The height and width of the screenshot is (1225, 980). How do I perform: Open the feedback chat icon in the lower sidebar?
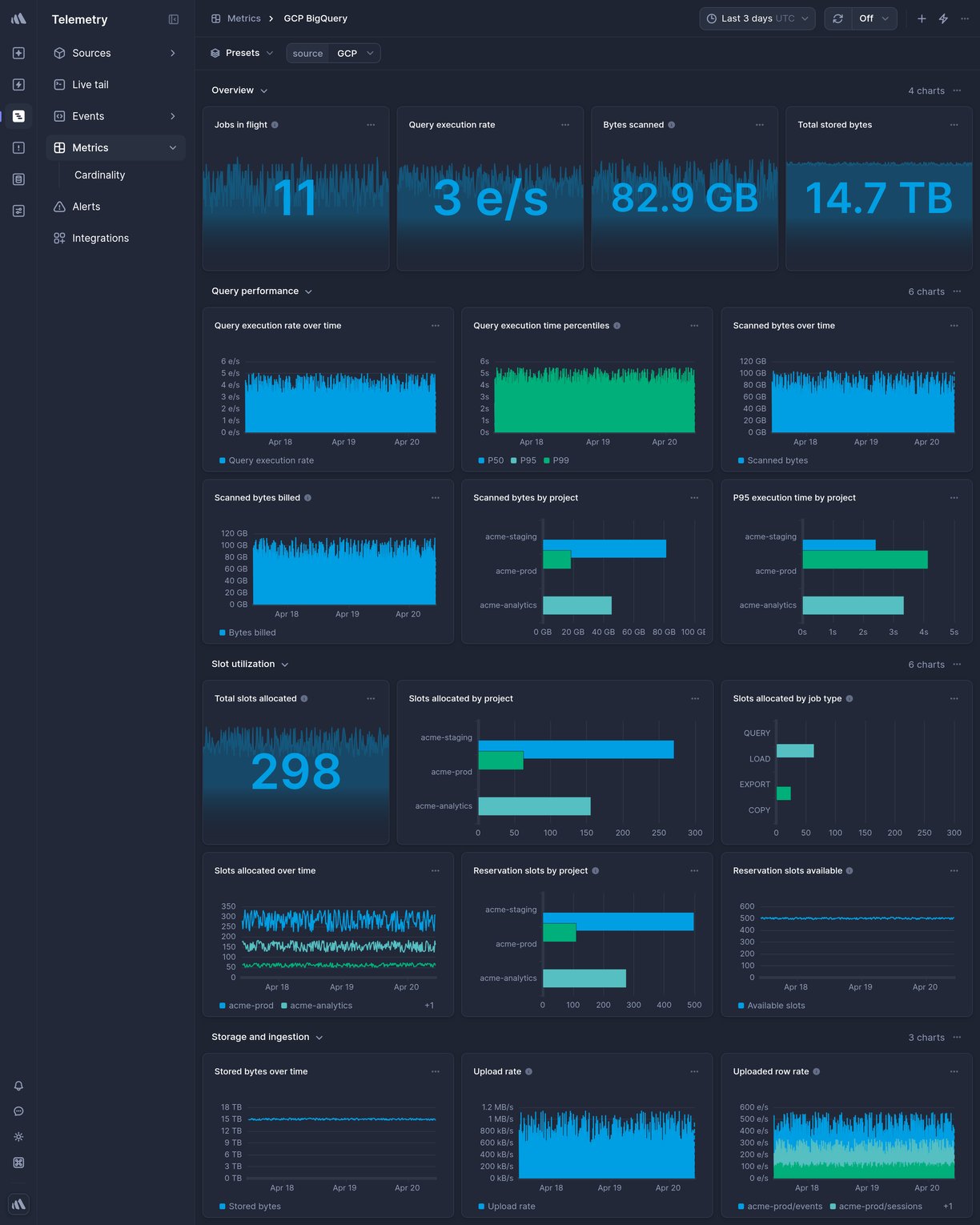18,1111
